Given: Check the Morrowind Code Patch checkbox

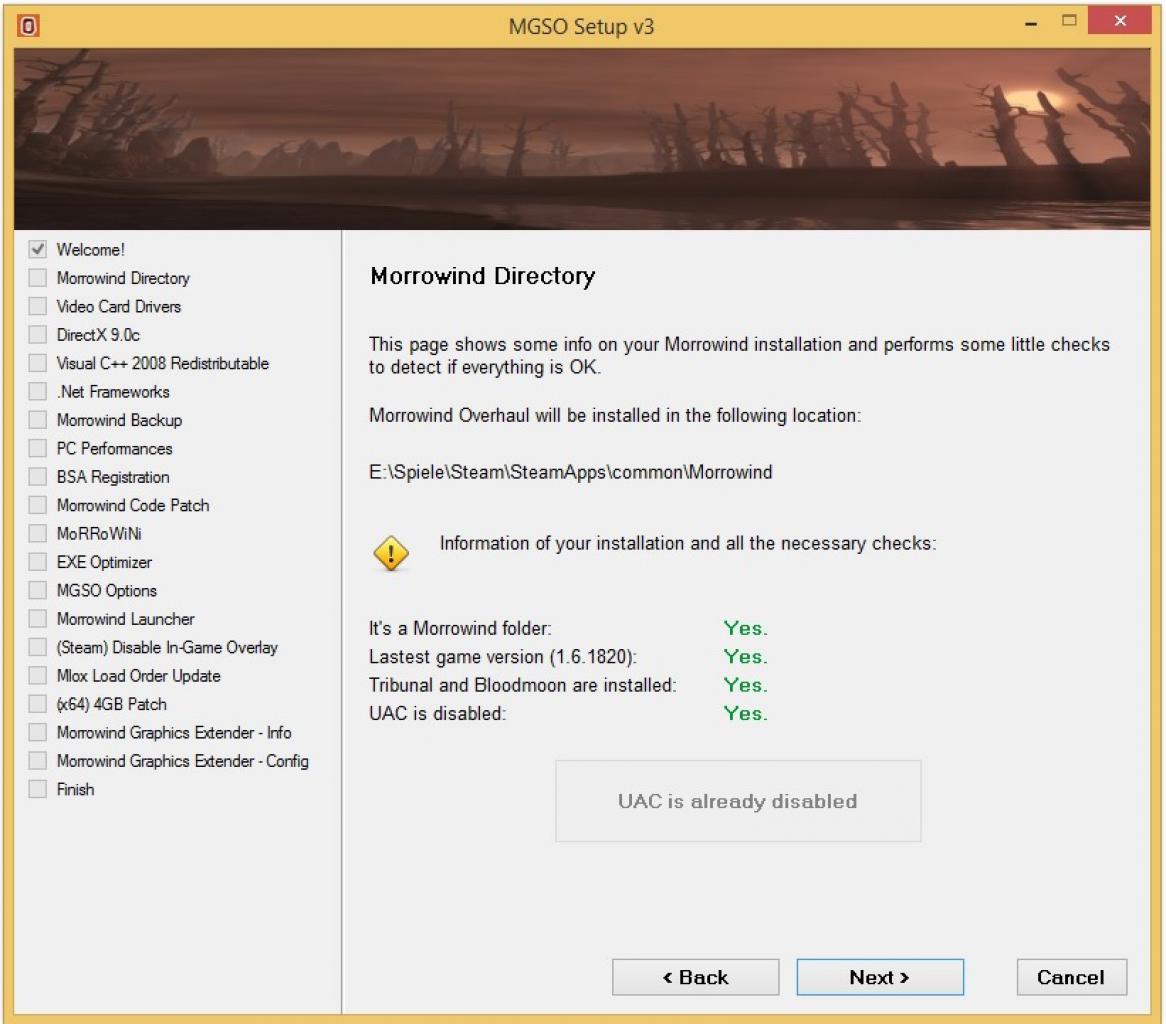Looking at the screenshot, I should (37, 505).
